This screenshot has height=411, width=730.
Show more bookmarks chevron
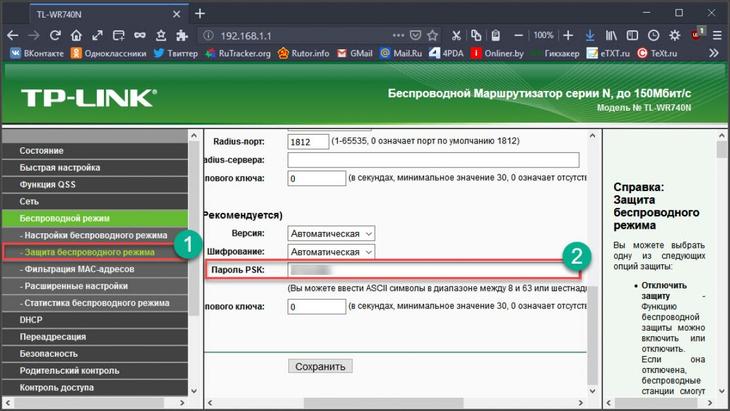714,53
